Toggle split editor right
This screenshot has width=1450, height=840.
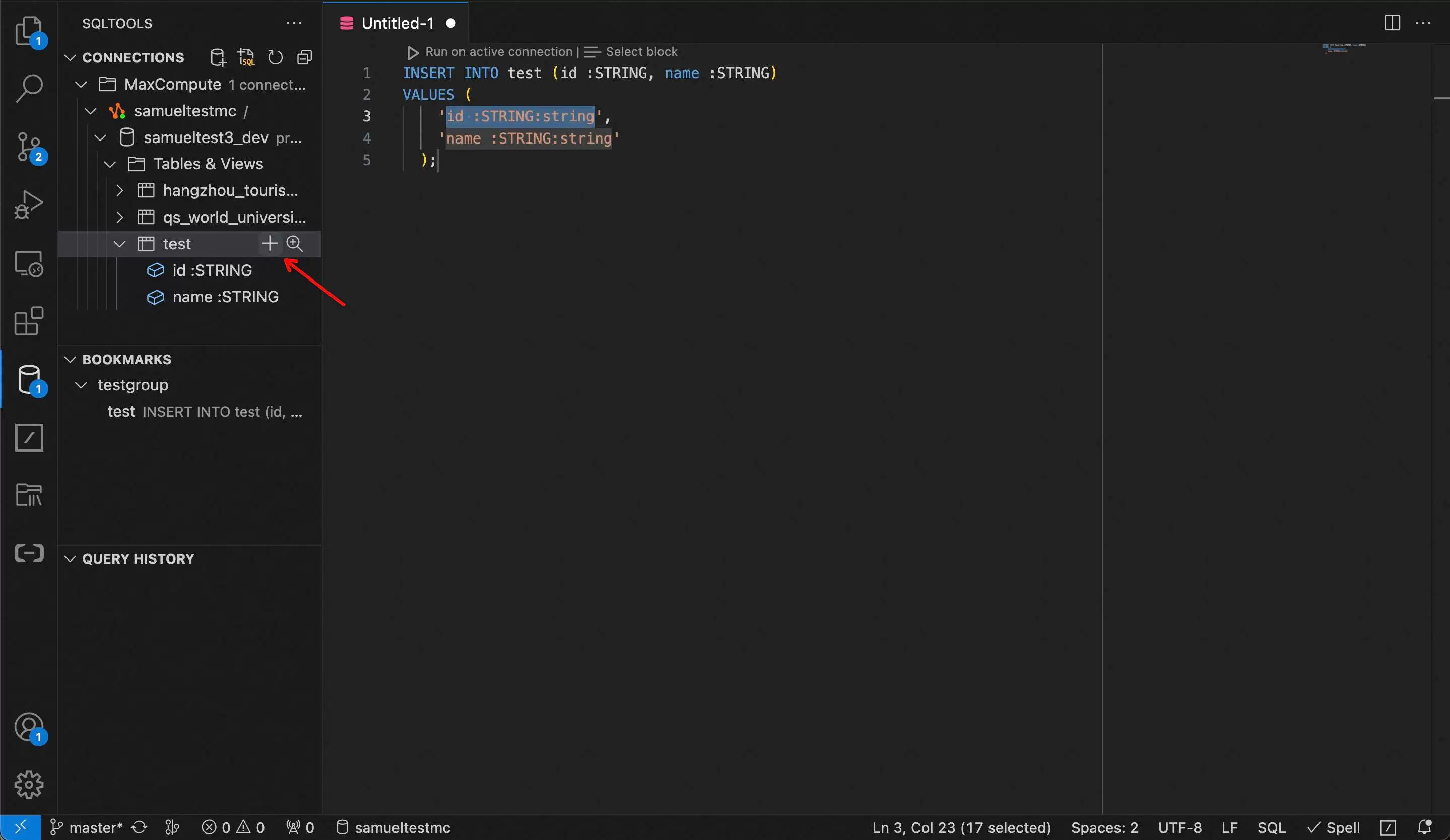1392,23
